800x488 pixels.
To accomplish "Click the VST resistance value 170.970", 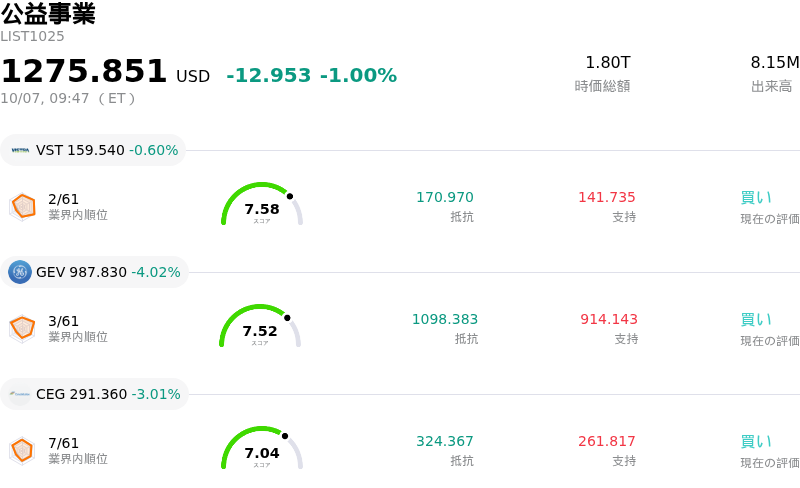I will click(x=445, y=197).
